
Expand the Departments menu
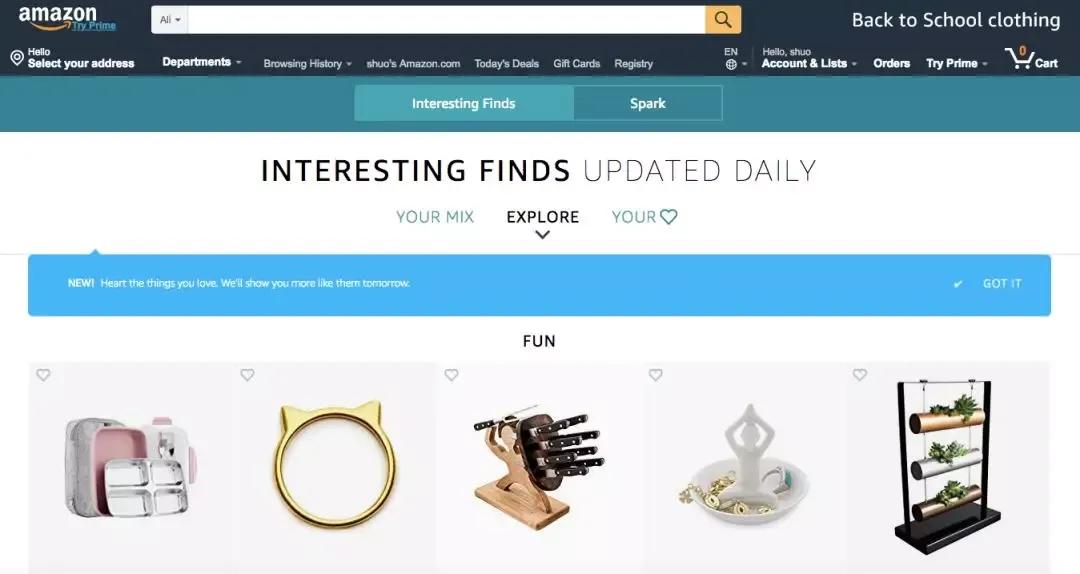[x=202, y=62]
